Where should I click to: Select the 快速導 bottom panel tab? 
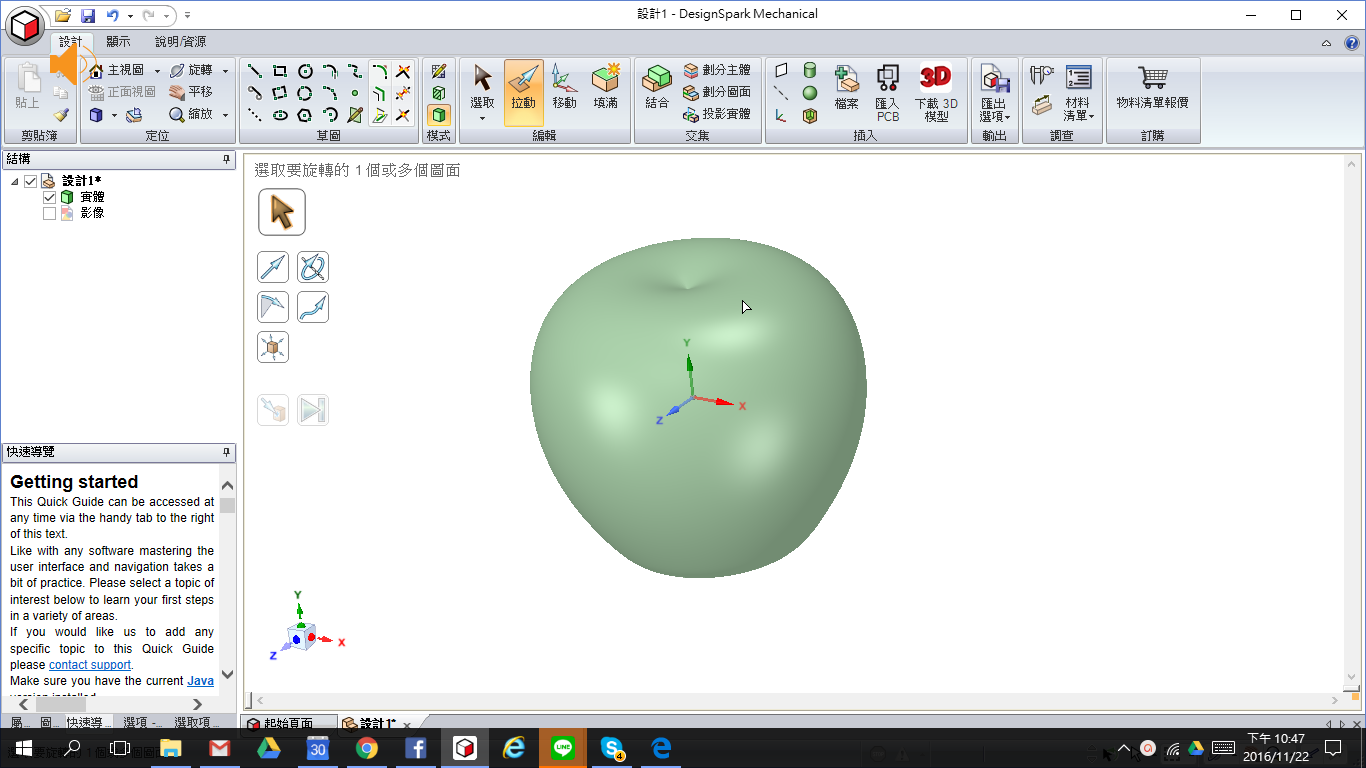pos(88,722)
